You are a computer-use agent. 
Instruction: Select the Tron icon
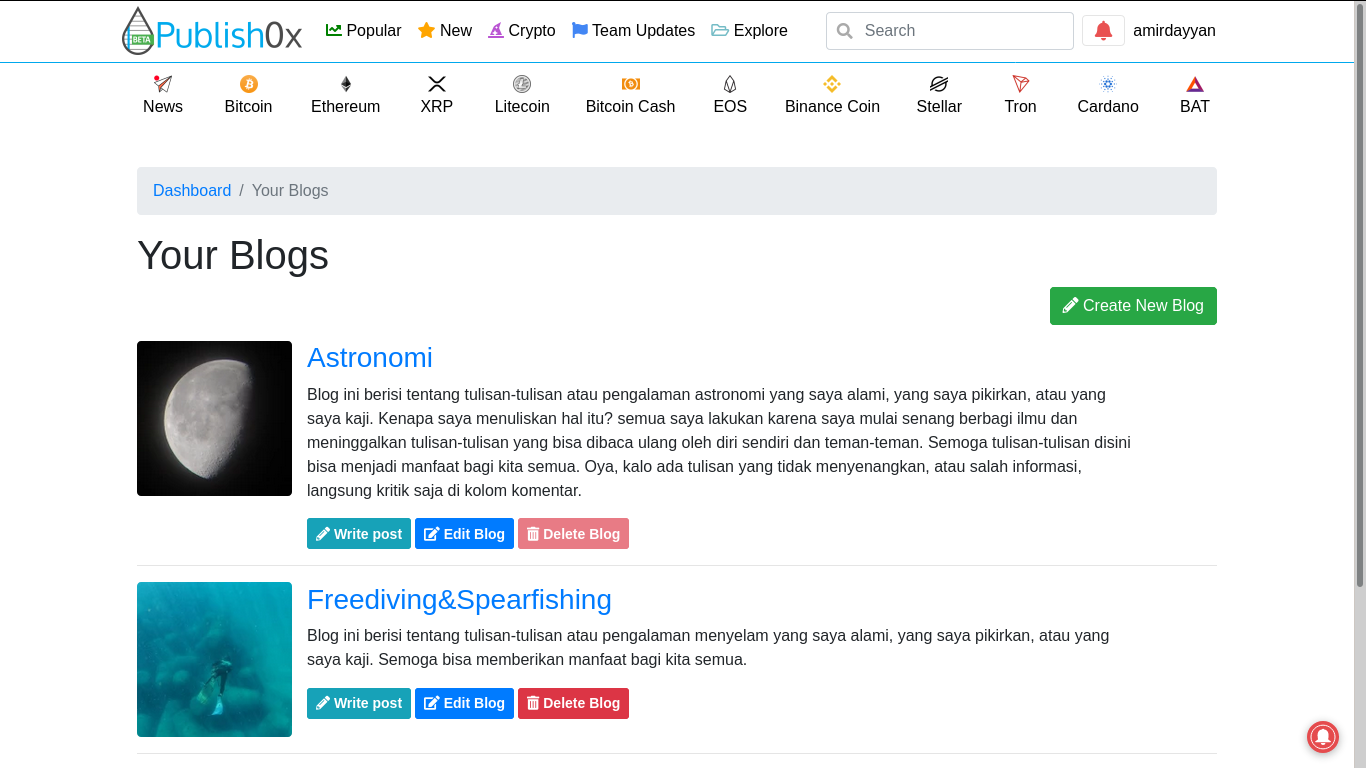[1020, 84]
